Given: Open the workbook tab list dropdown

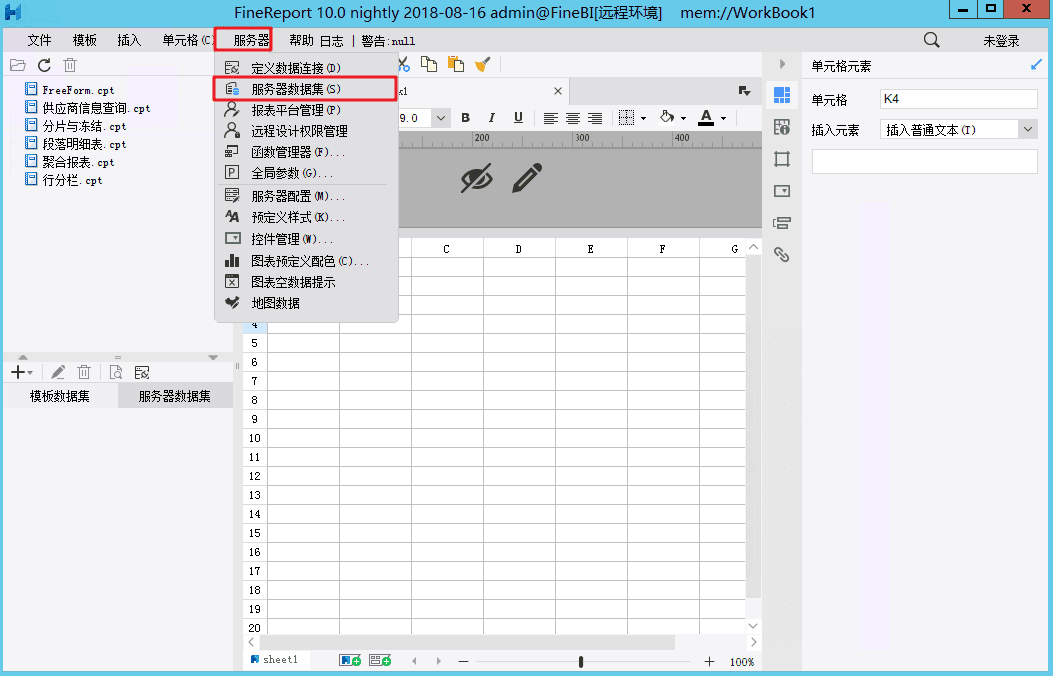Looking at the screenshot, I should pyautogui.click(x=744, y=91).
